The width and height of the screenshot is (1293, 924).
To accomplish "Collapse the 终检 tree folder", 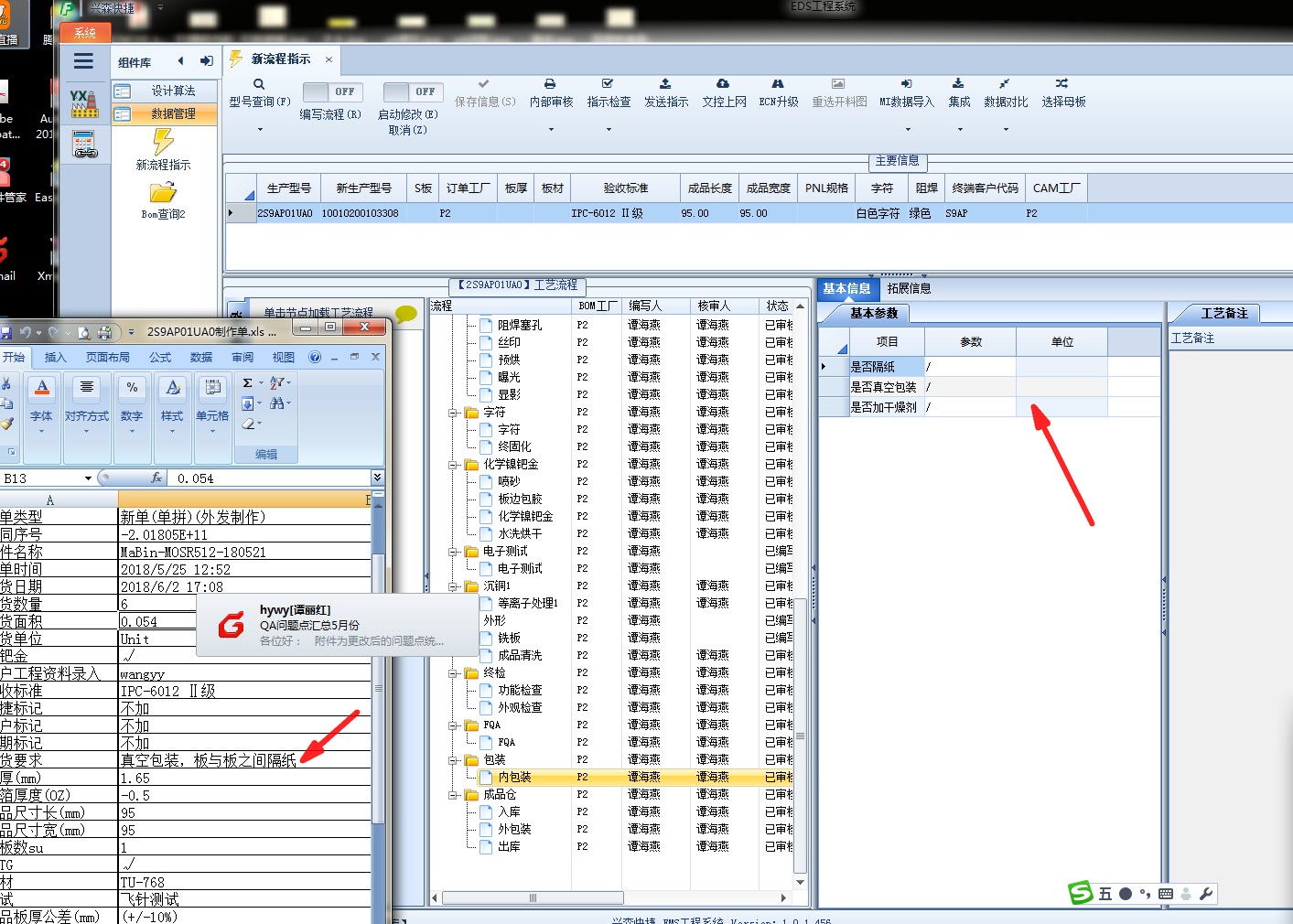I will pyautogui.click(x=453, y=673).
